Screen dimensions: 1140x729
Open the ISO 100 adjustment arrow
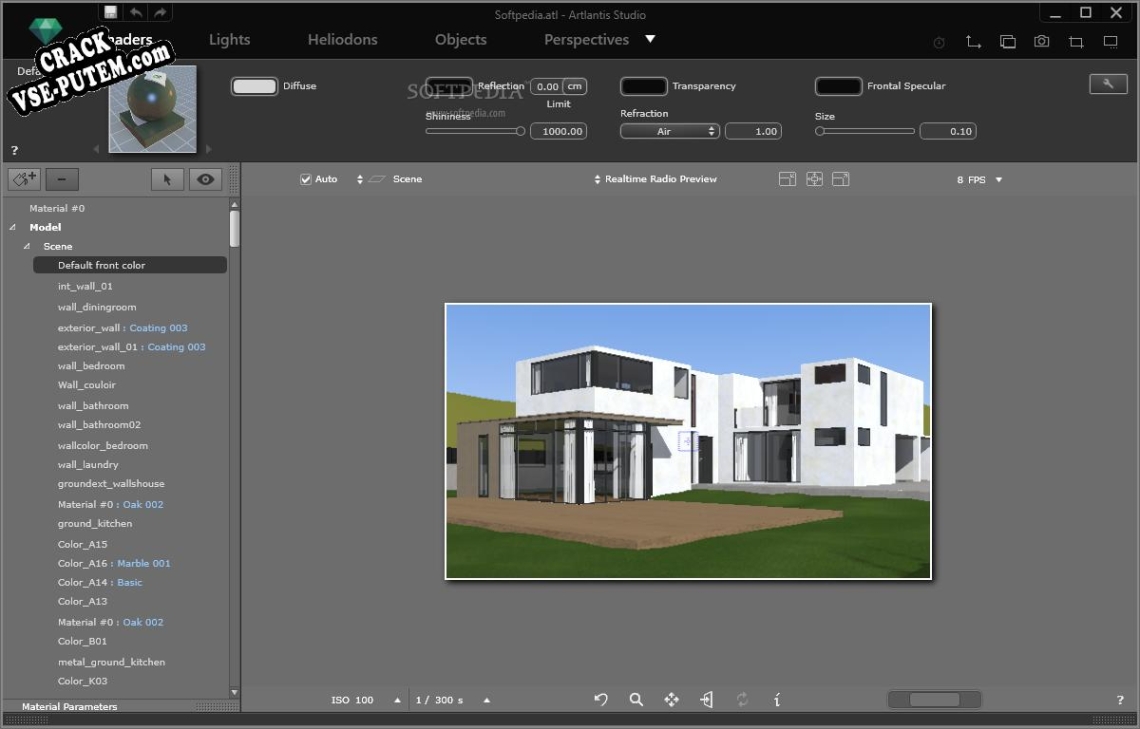tap(397, 700)
